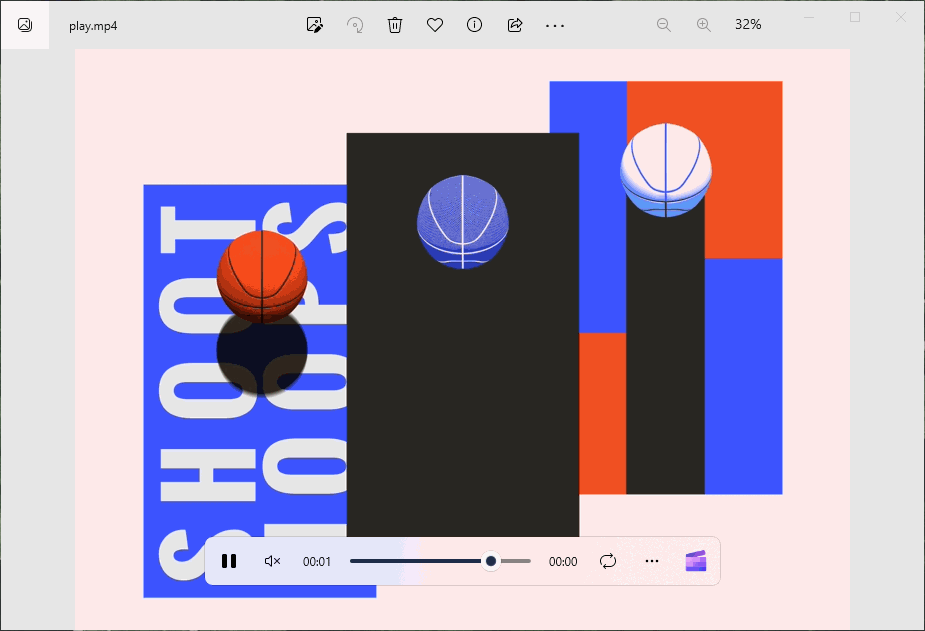This screenshot has width=925, height=631.
Task: Mark play.mp4 as a favorite
Action: click(435, 24)
